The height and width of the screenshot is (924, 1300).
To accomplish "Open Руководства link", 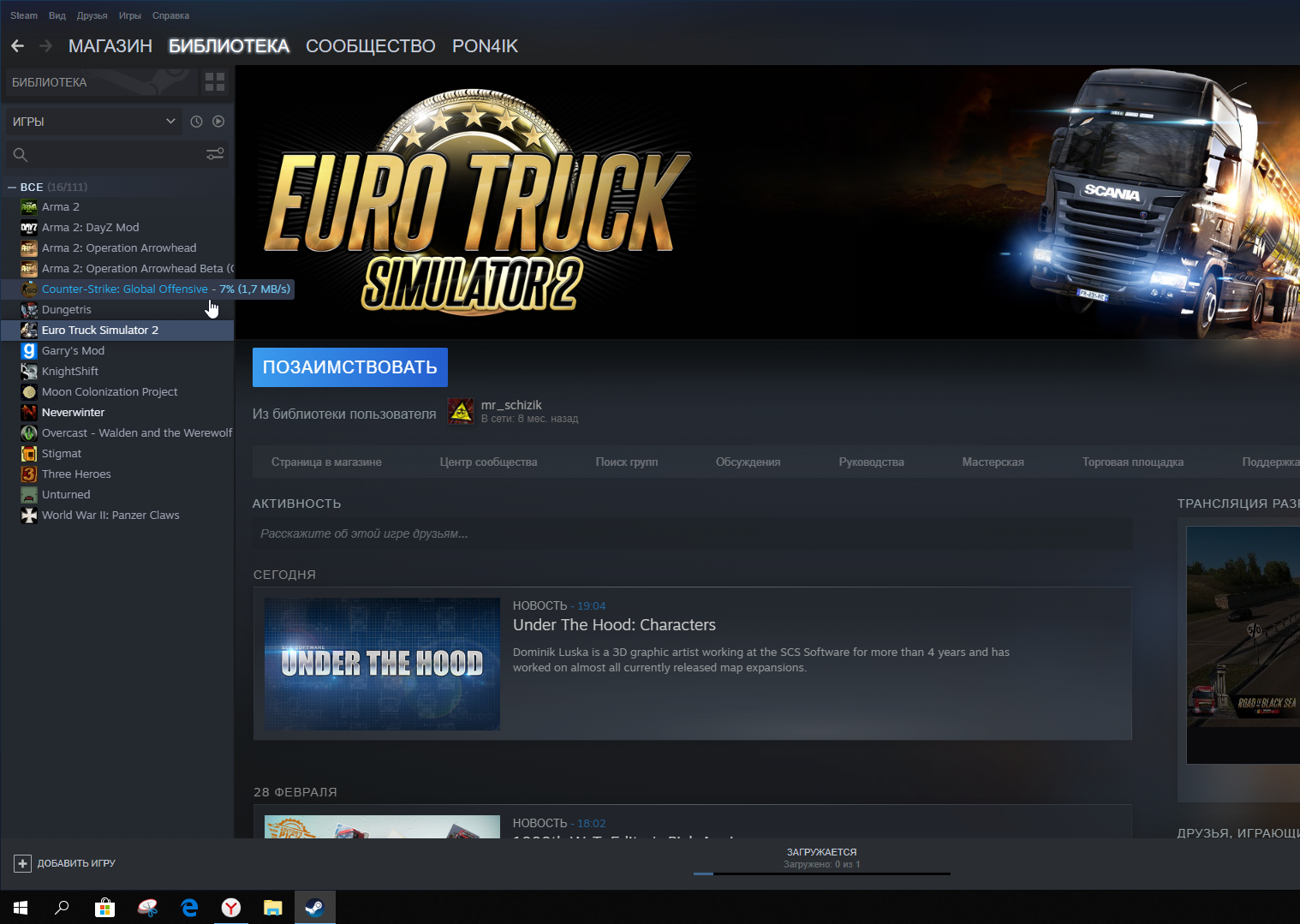I will pos(872,462).
